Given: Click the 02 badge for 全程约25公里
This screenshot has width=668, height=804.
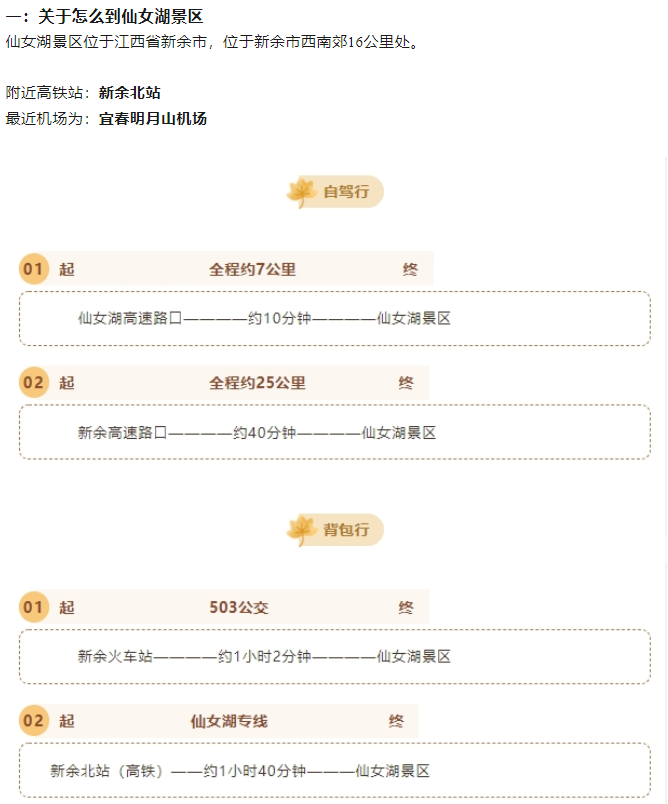Looking at the screenshot, I should point(34,383).
